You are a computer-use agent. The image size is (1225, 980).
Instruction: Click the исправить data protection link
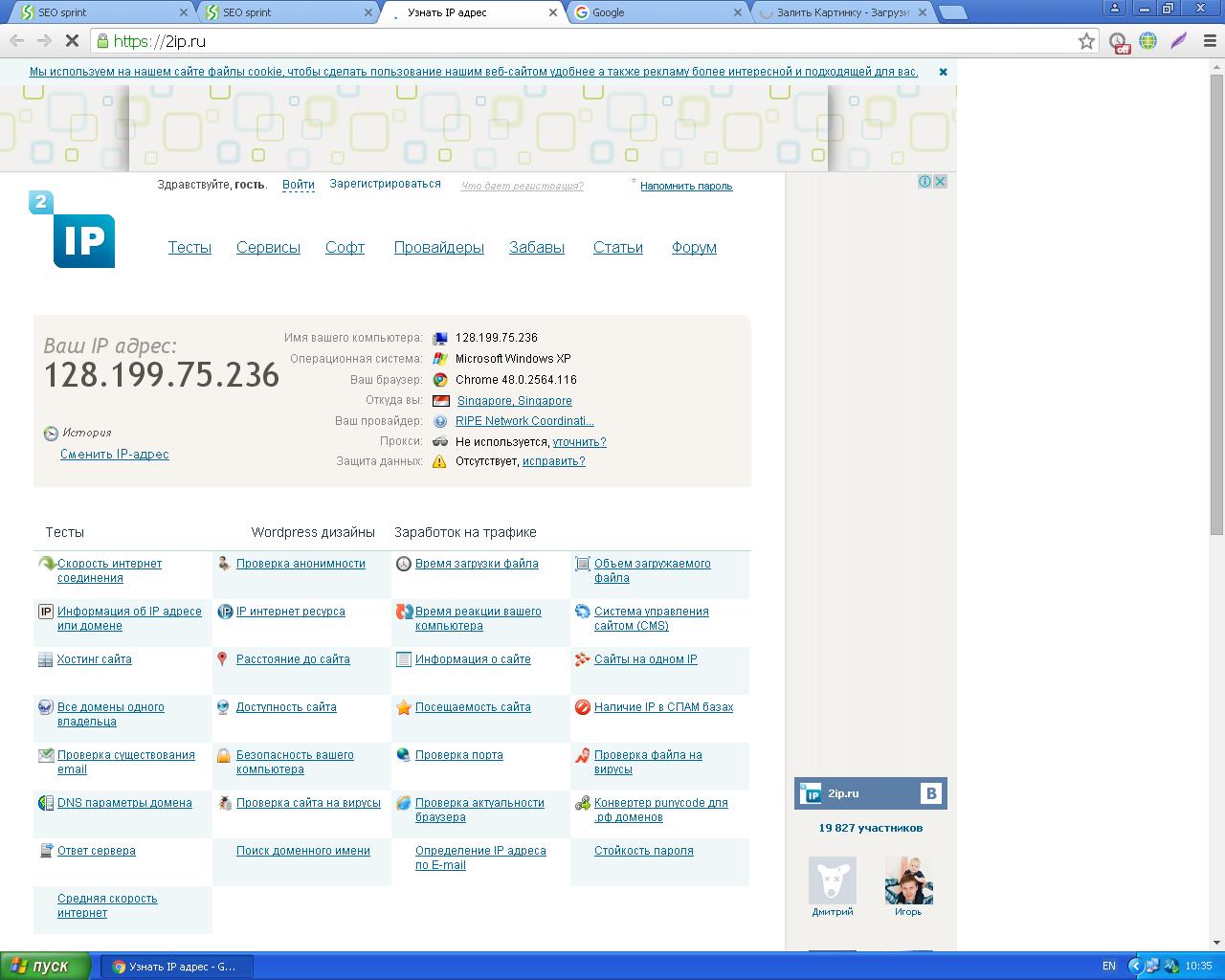click(553, 461)
